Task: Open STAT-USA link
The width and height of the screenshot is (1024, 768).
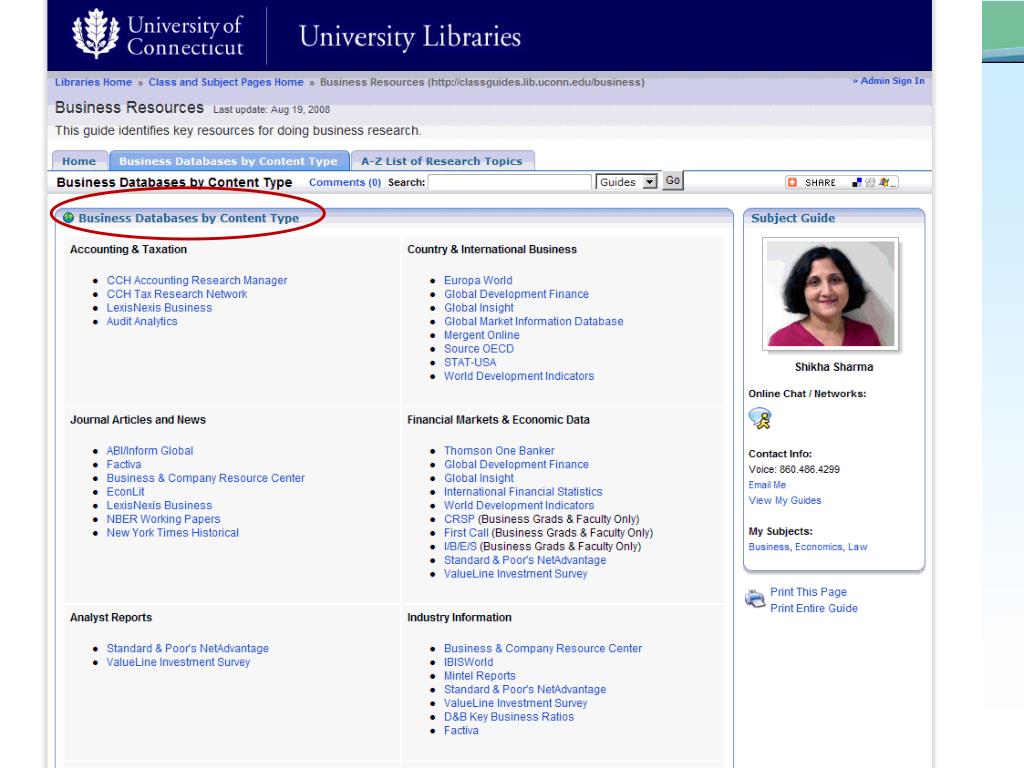Action: pos(470,362)
